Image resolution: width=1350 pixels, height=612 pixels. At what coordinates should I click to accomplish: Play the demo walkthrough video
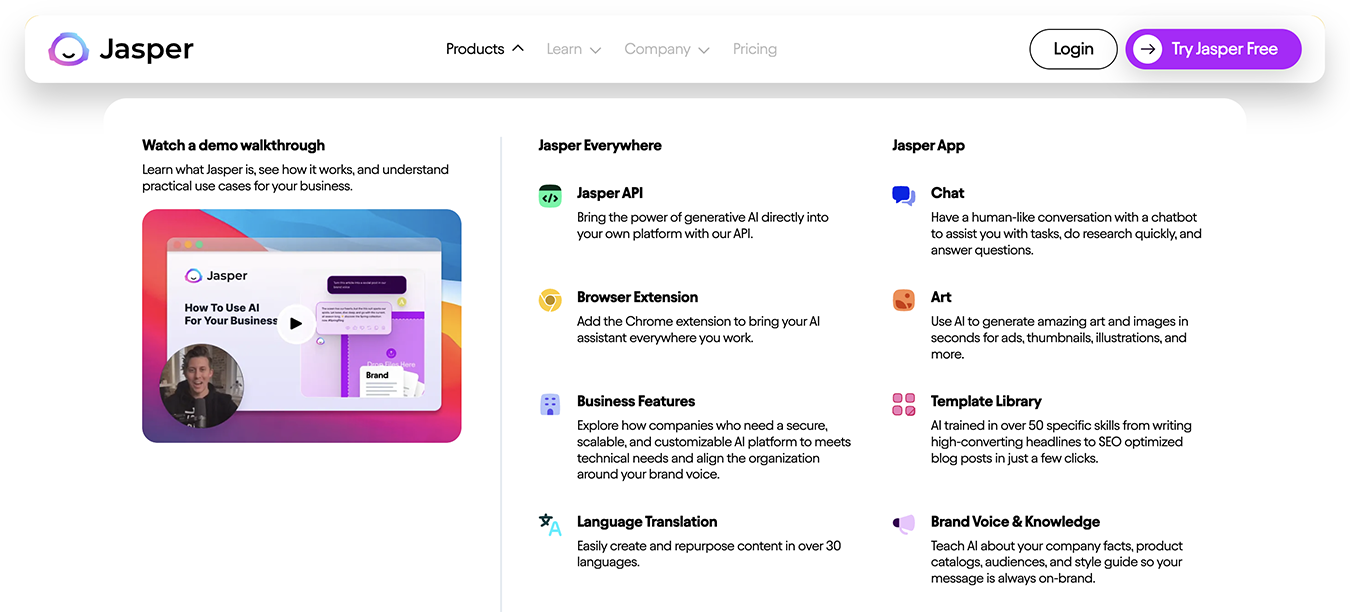295,323
